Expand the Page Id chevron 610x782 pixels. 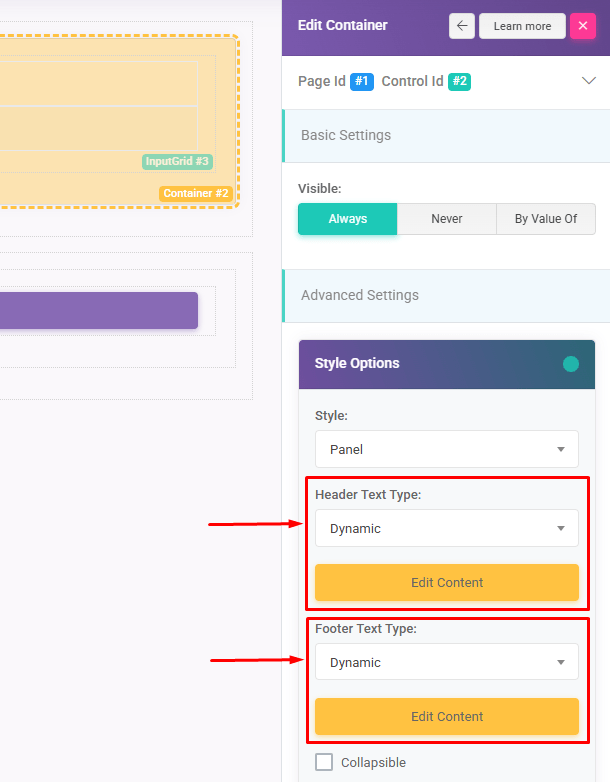(589, 82)
